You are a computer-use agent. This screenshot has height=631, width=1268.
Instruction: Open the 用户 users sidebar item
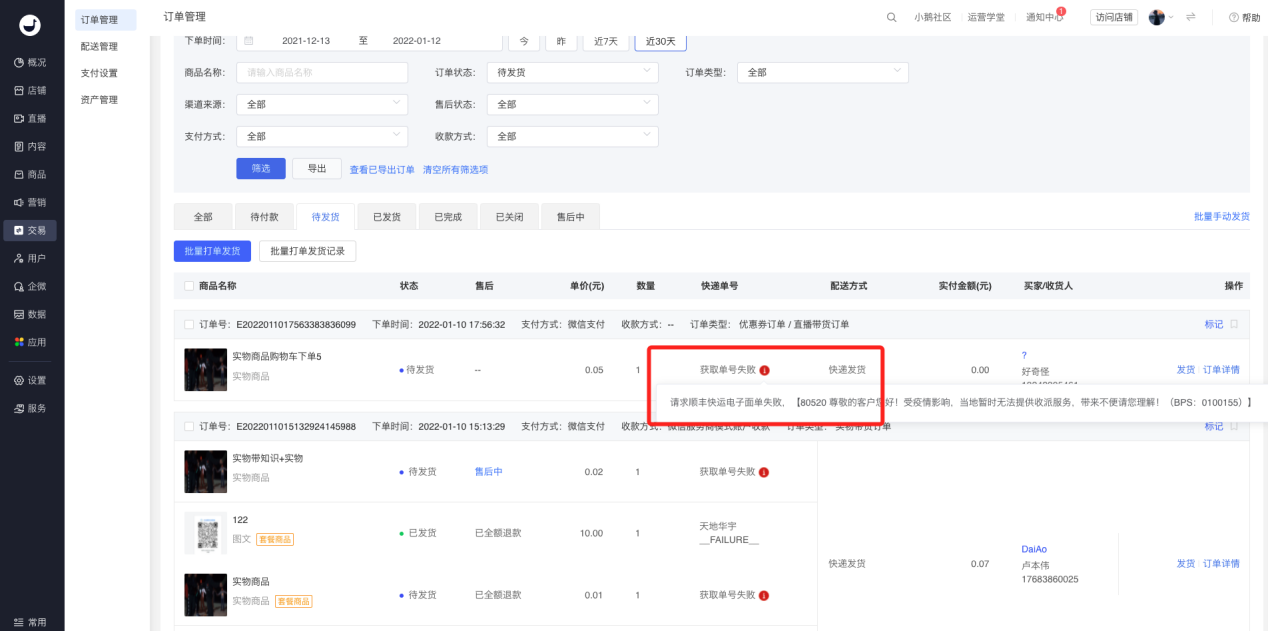click(31, 258)
